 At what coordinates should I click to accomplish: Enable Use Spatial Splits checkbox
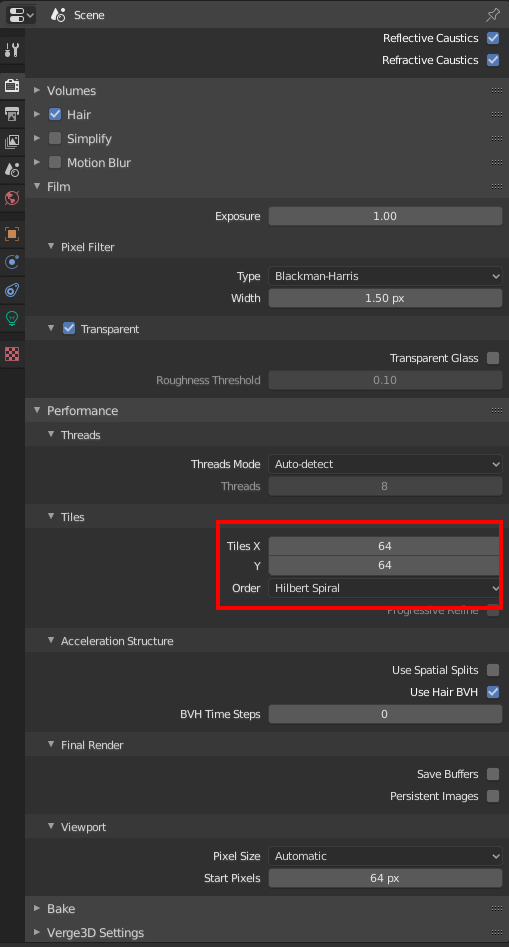493,670
